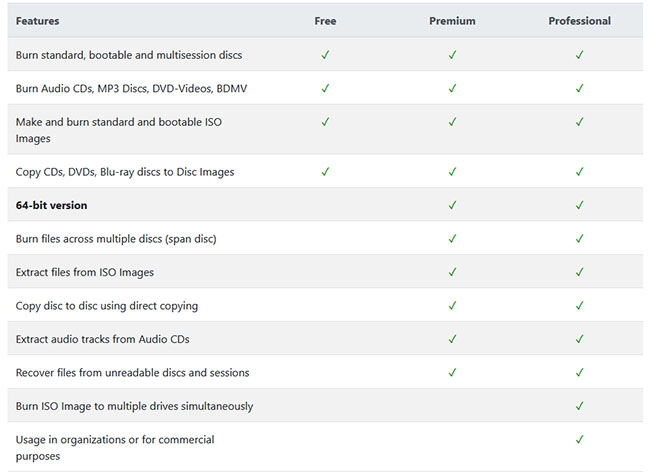Click Free checkmark for Burn standard discs
This screenshot has height=472, width=650.
[325, 55]
